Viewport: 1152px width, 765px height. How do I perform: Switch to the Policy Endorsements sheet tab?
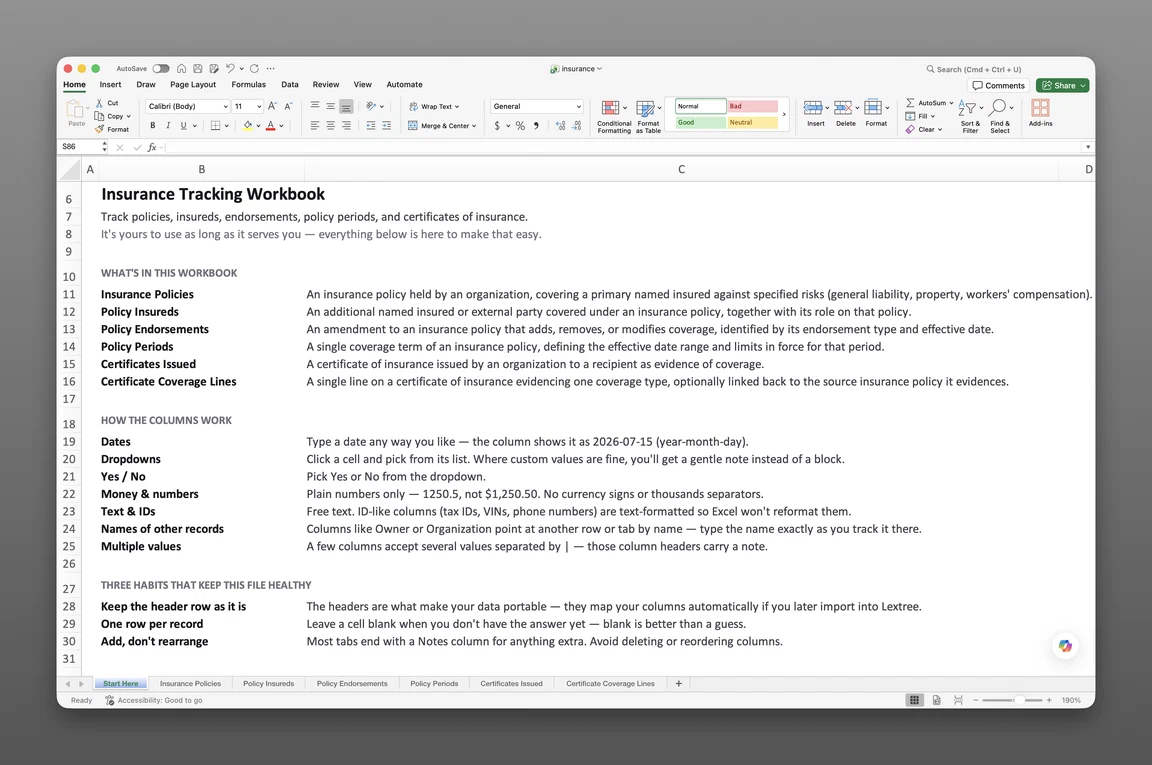tap(352, 683)
